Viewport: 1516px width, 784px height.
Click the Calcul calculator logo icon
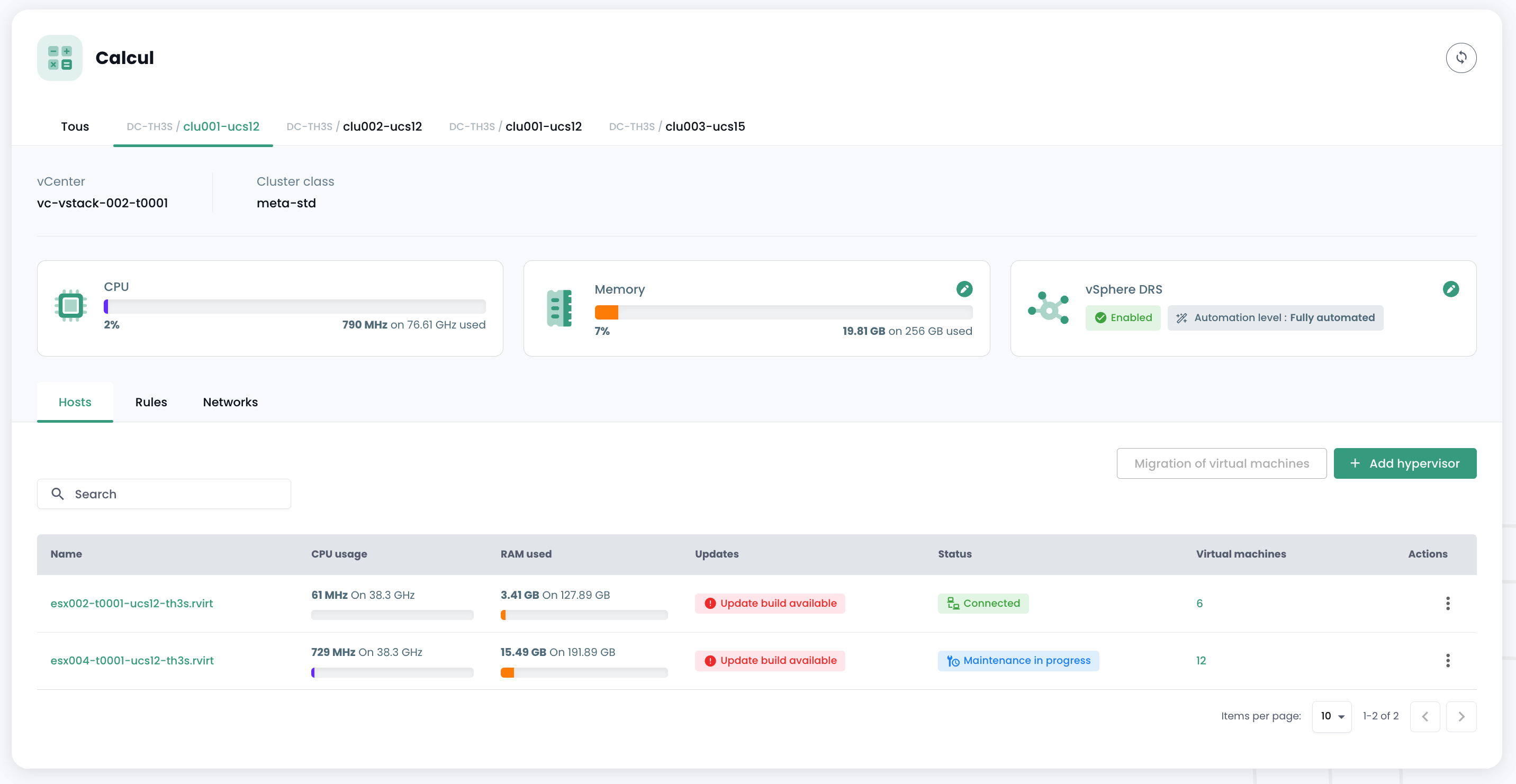click(59, 58)
